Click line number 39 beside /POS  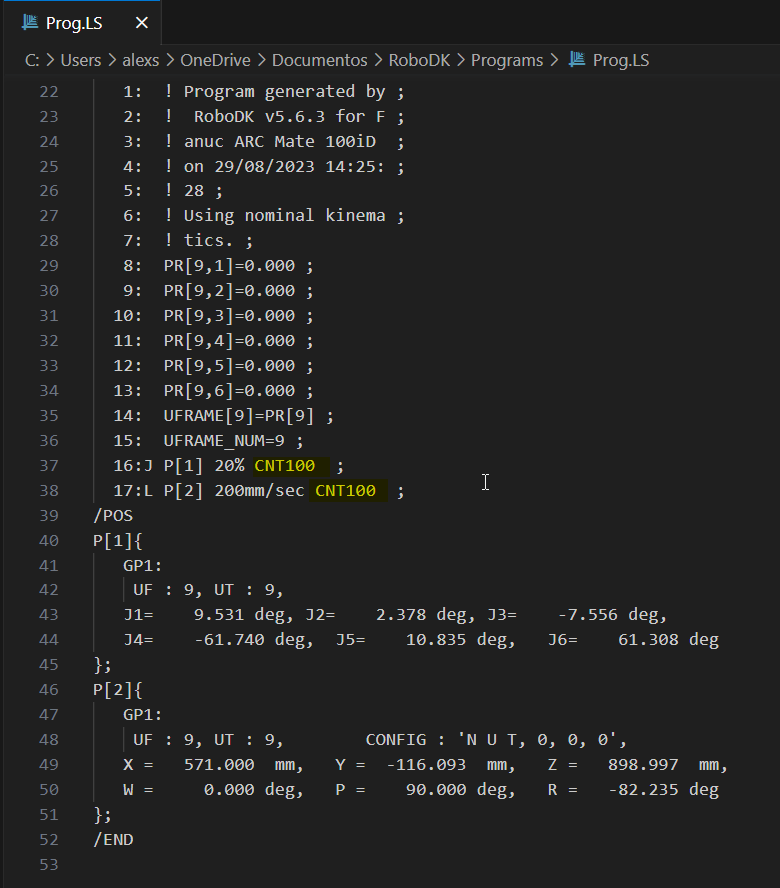tap(49, 515)
